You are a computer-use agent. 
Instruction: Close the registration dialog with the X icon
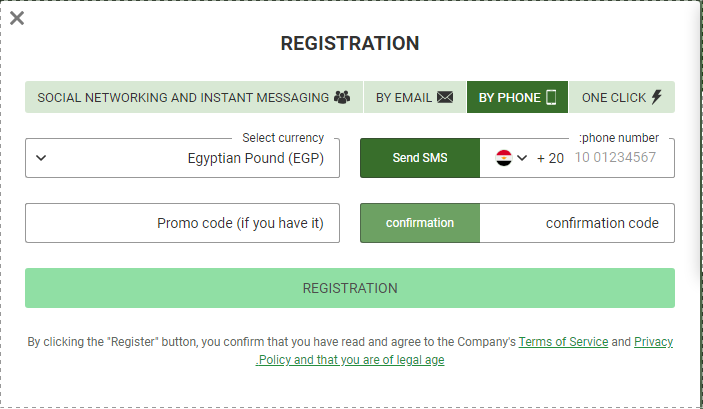coord(17,18)
